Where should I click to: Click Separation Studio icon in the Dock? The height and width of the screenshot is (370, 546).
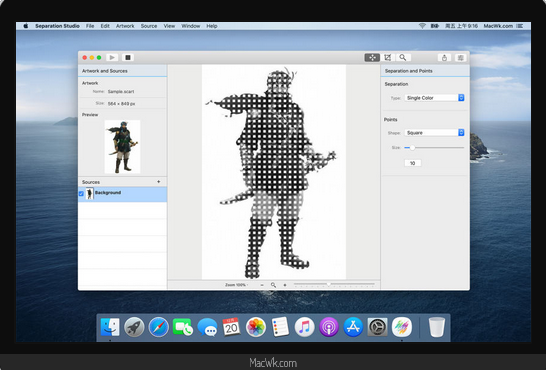[x=402, y=327]
